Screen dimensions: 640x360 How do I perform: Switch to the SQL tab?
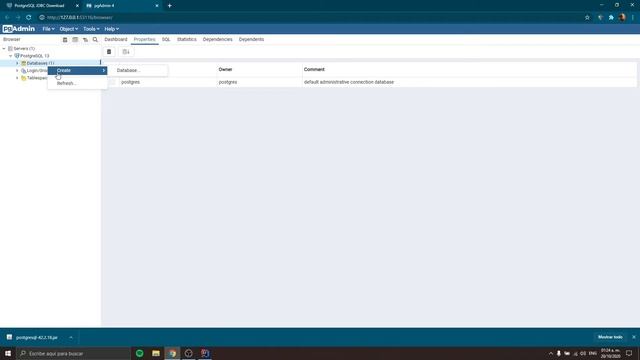tap(166, 40)
